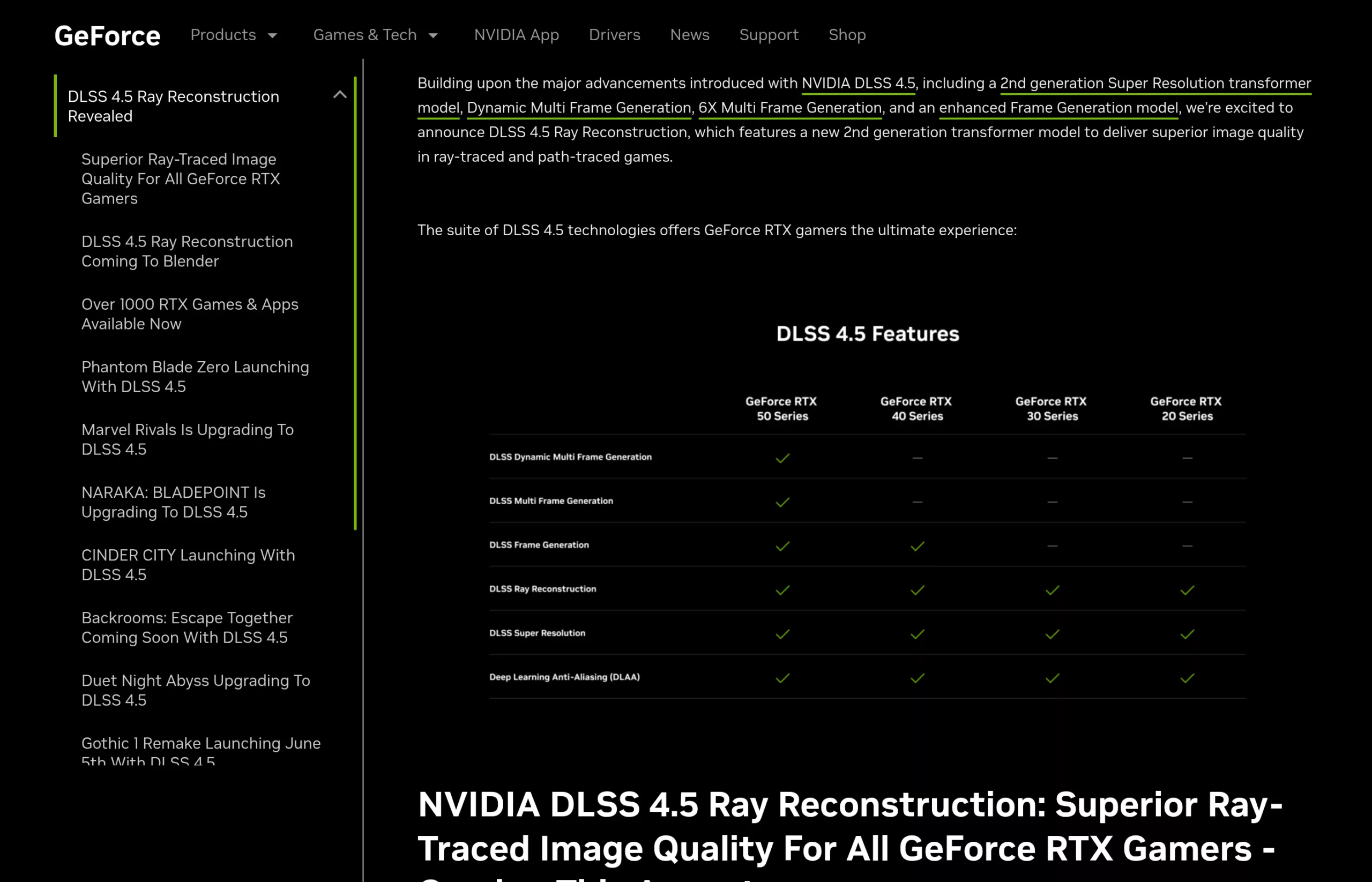Image resolution: width=1372 pixels, height=882 pixels.
Task: Jump to Gothic 1 Remake section
Action: tap(200, 751)
